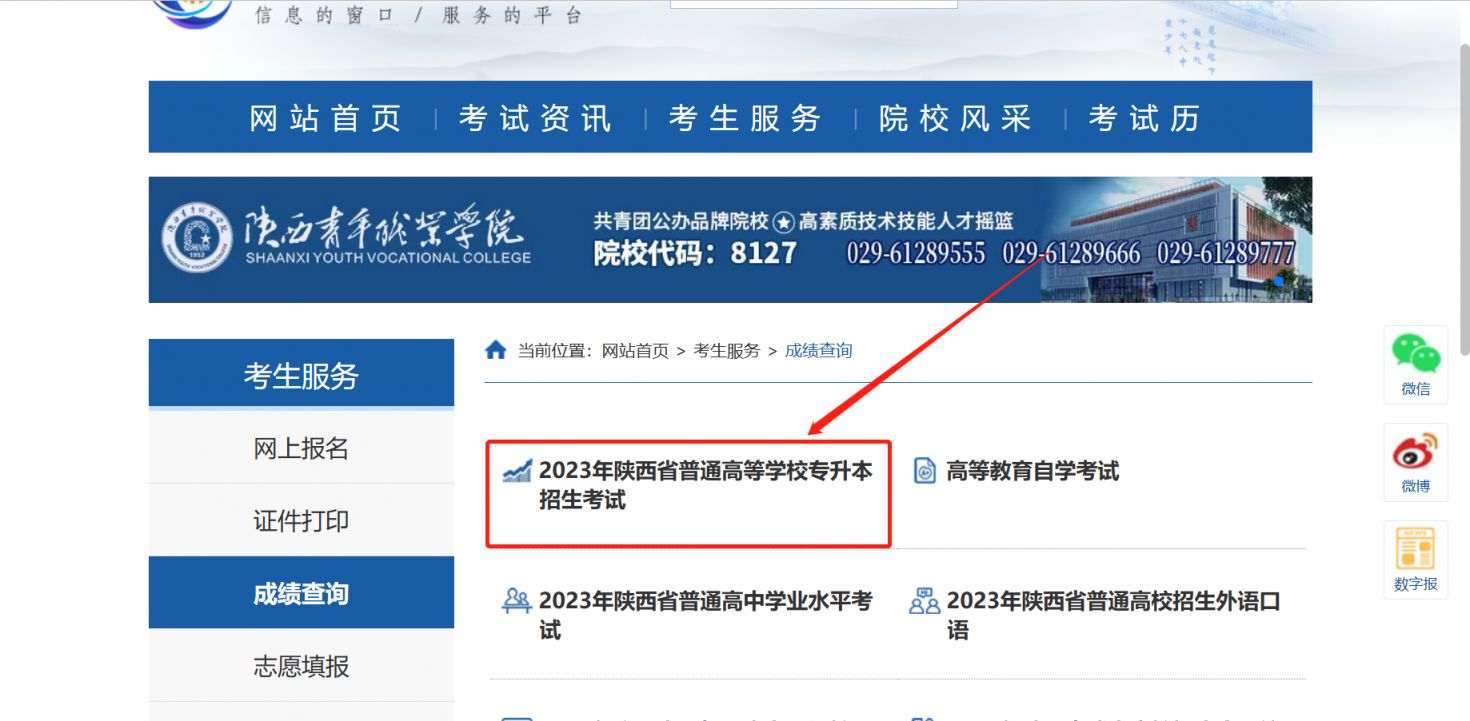
Task: Select 网上报名 in the sidebar
Action: click(x=301, y=448)
